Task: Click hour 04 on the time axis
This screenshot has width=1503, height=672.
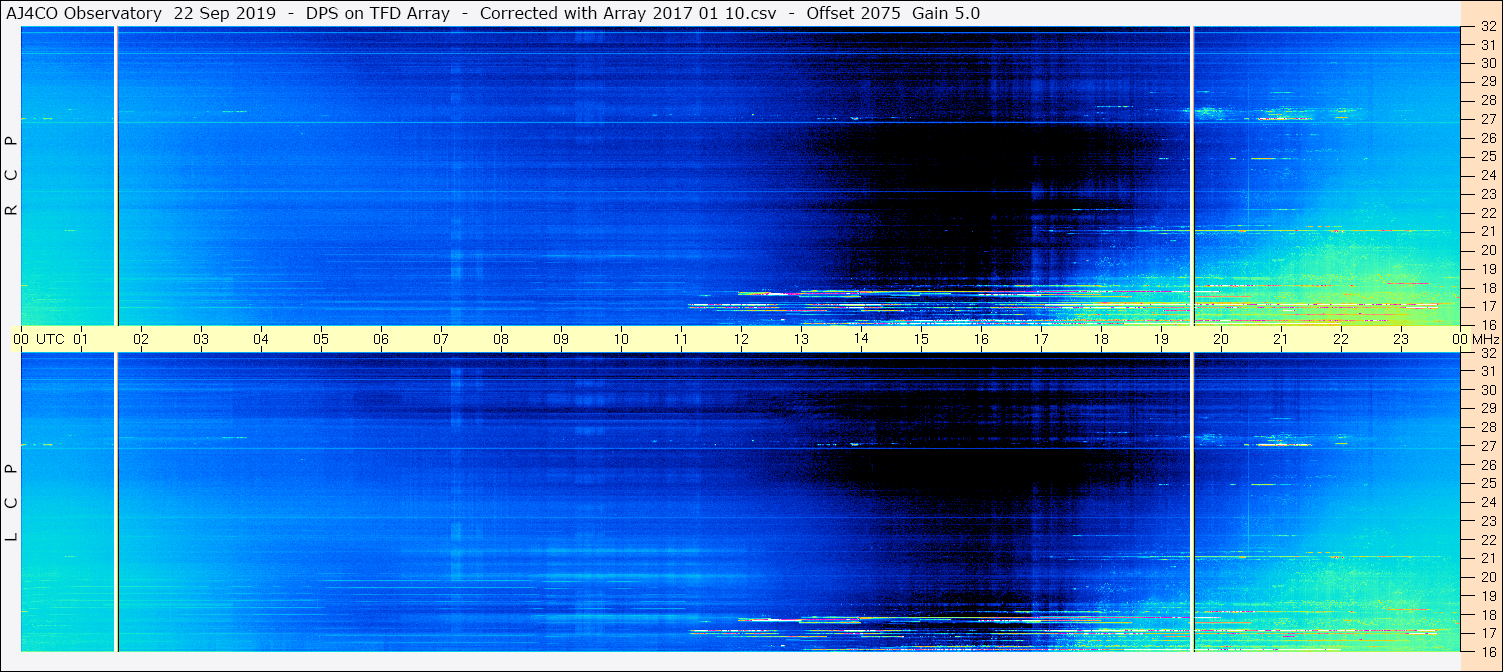Action: 261,339
